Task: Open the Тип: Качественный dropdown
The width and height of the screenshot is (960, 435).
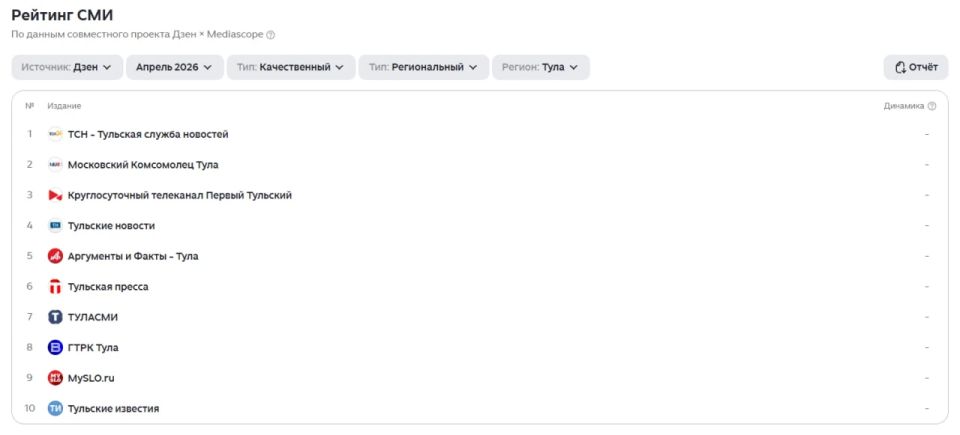Action: click(291, 67)
